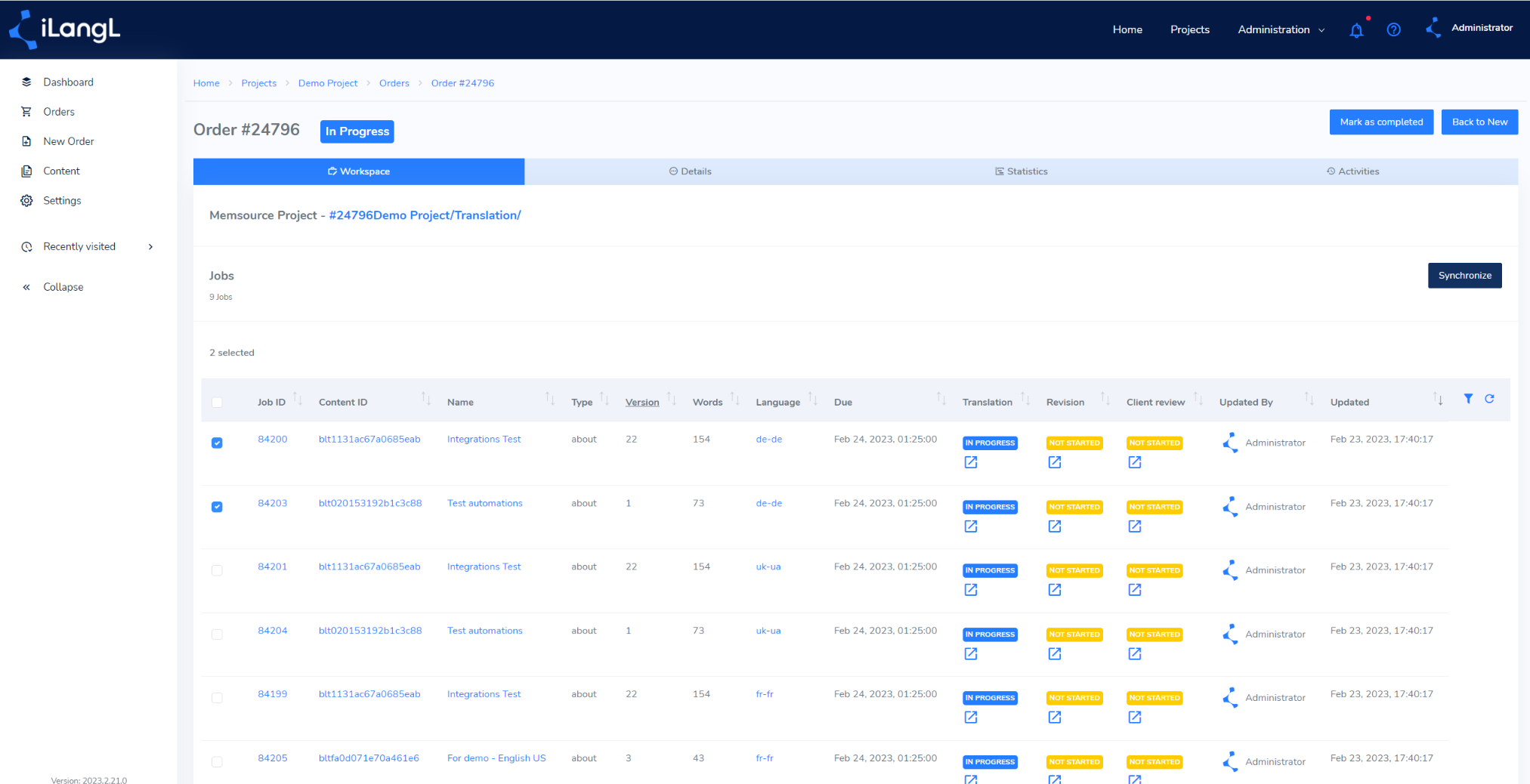Click the help question mark icon
The image size is (1530, 784).
[x=1394, y=29]
